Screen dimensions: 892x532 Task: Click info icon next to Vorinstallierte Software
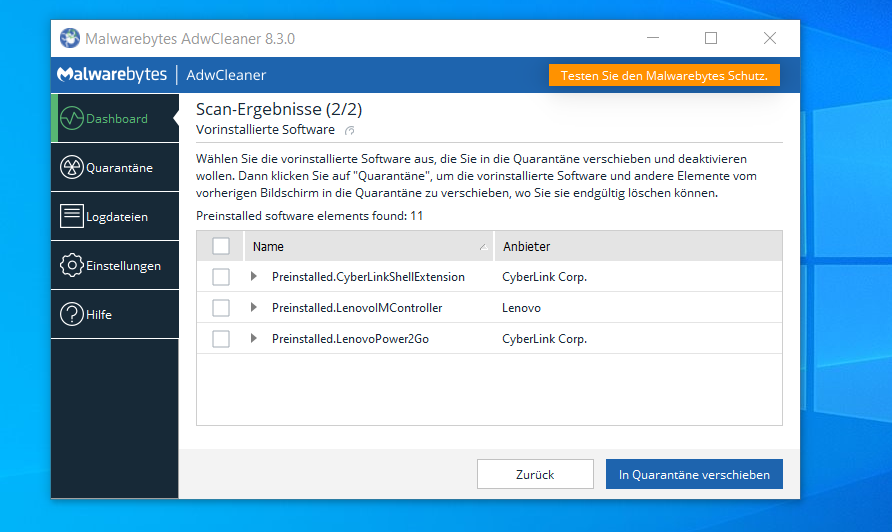[350, 130]
